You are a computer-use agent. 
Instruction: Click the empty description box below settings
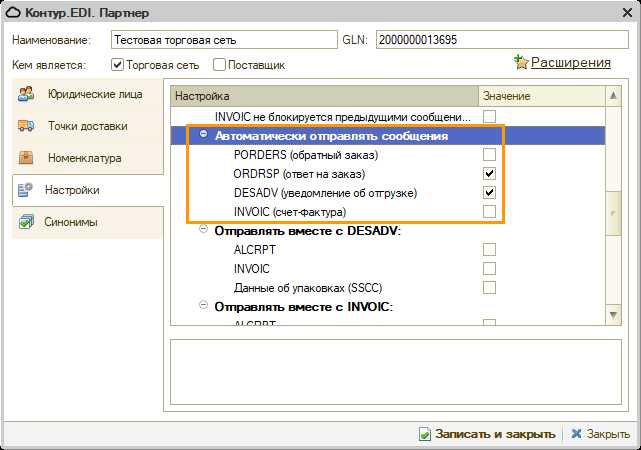pos(396,372)
